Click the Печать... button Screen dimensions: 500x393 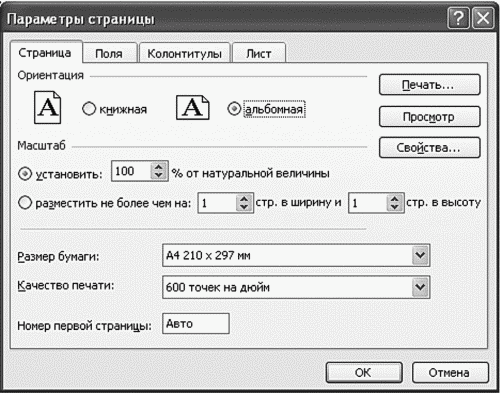pos(429,85)
